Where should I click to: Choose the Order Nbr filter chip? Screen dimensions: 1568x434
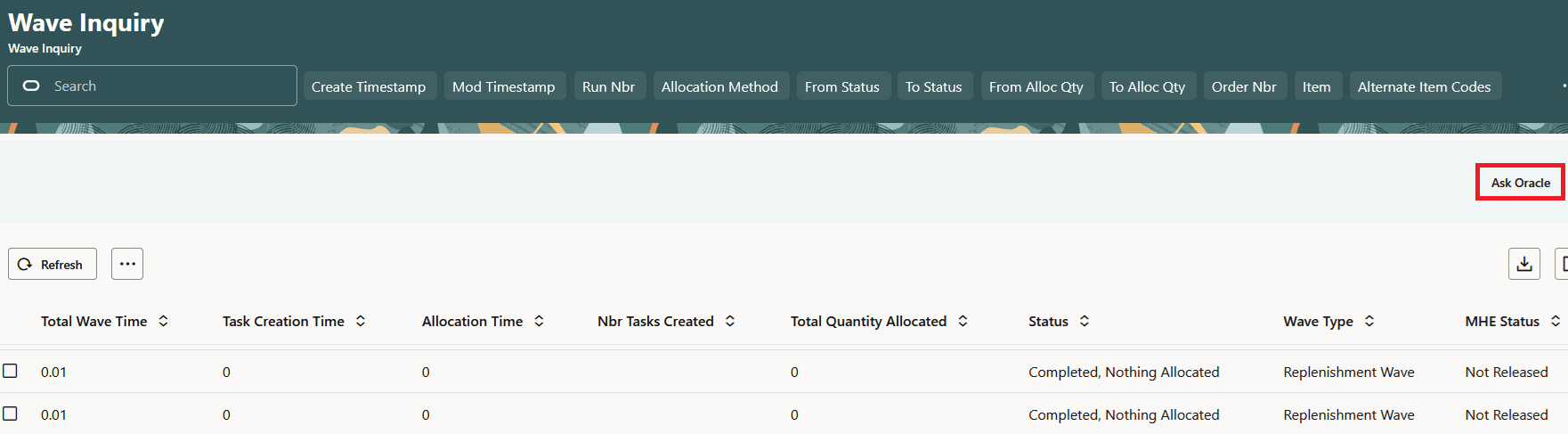coord(1244,86)
